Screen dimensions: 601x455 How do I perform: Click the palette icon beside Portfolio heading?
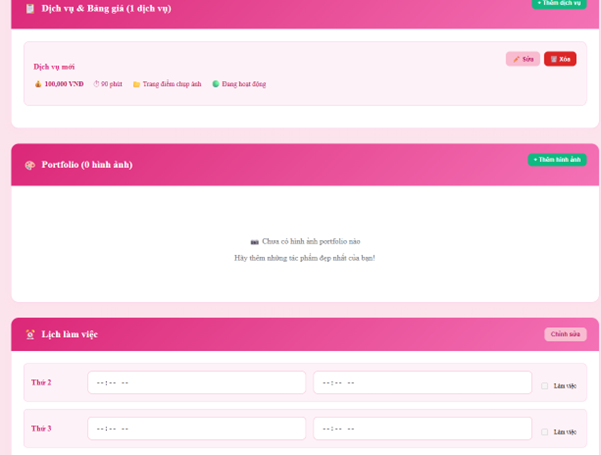(x=30, y=165)
